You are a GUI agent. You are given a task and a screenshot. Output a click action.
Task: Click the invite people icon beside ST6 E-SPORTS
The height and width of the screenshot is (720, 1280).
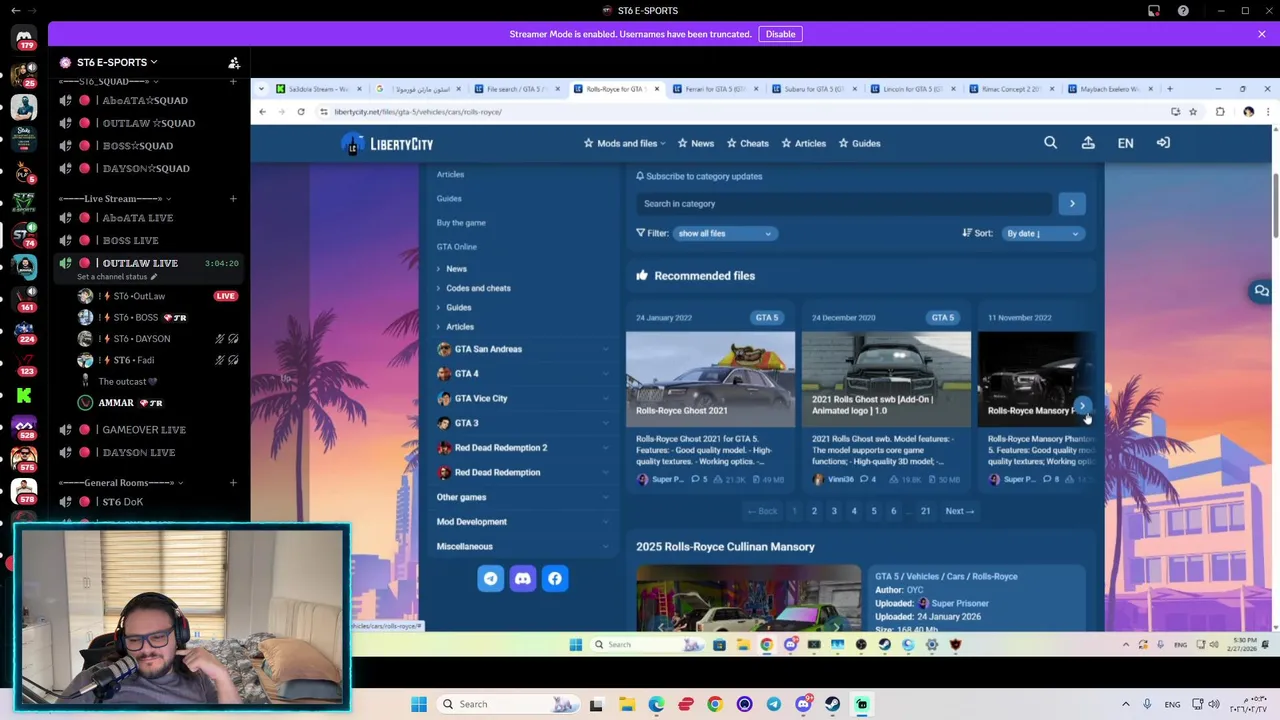pyautogui.click(x=233, y=62)
